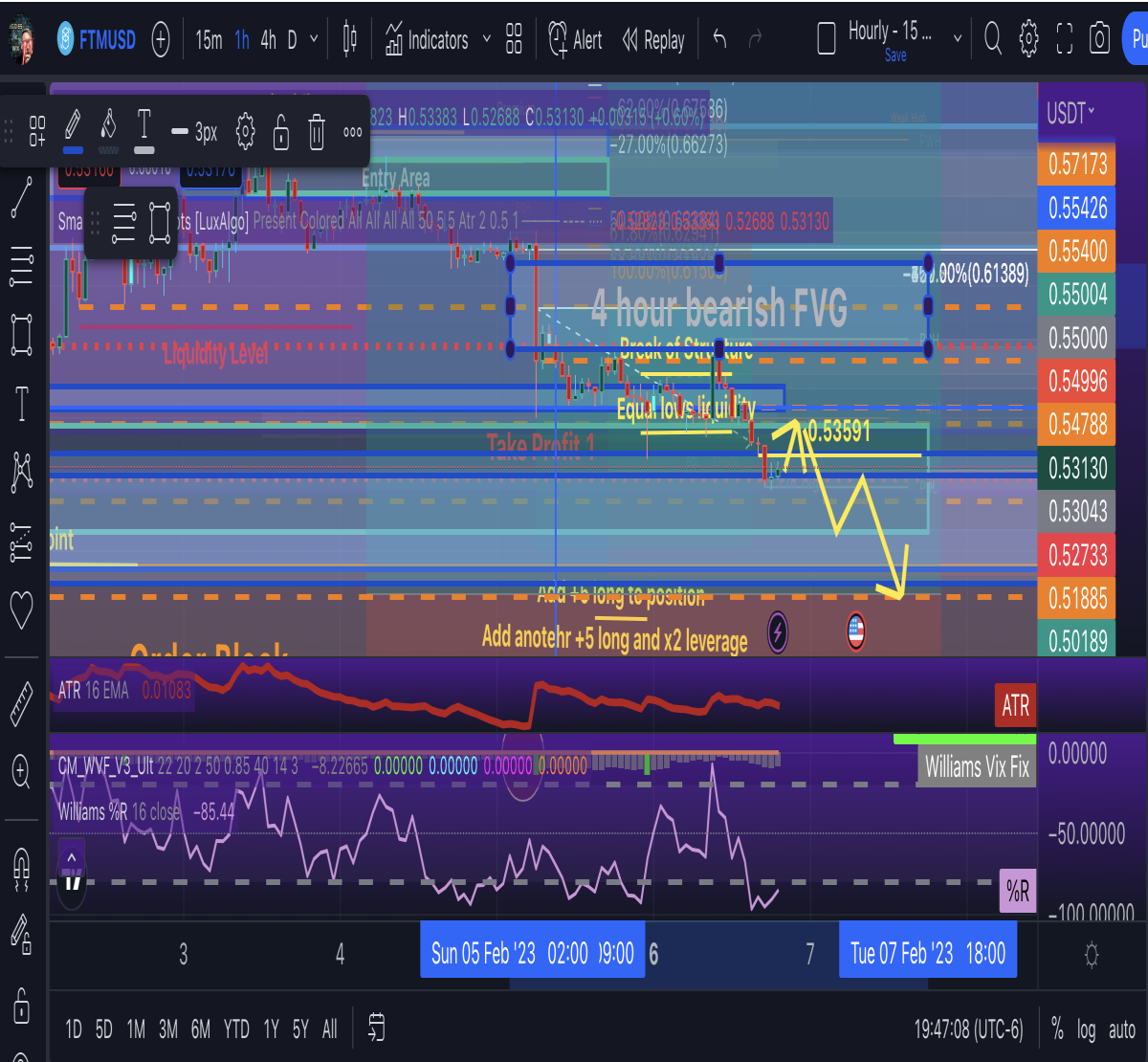1148x1062 pixels.
Task: Open the Fibonacci retracement tools
Action: 22,267
